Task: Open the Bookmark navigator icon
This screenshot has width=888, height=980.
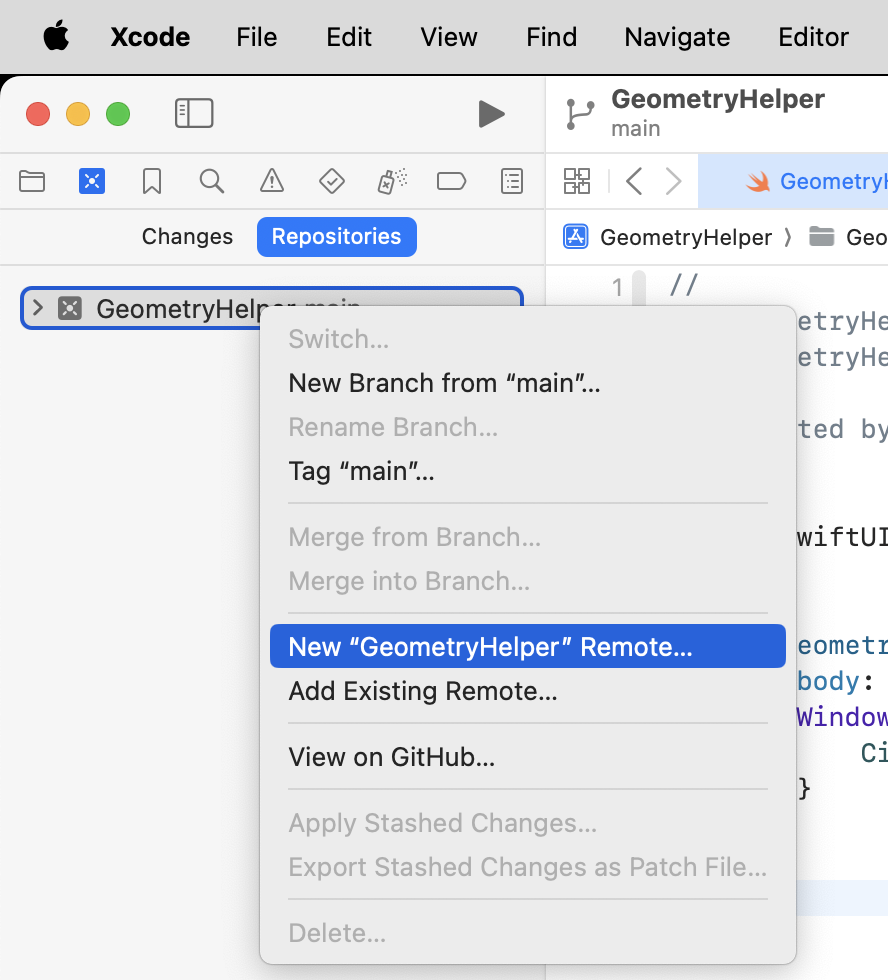Action: pos(152,181)
